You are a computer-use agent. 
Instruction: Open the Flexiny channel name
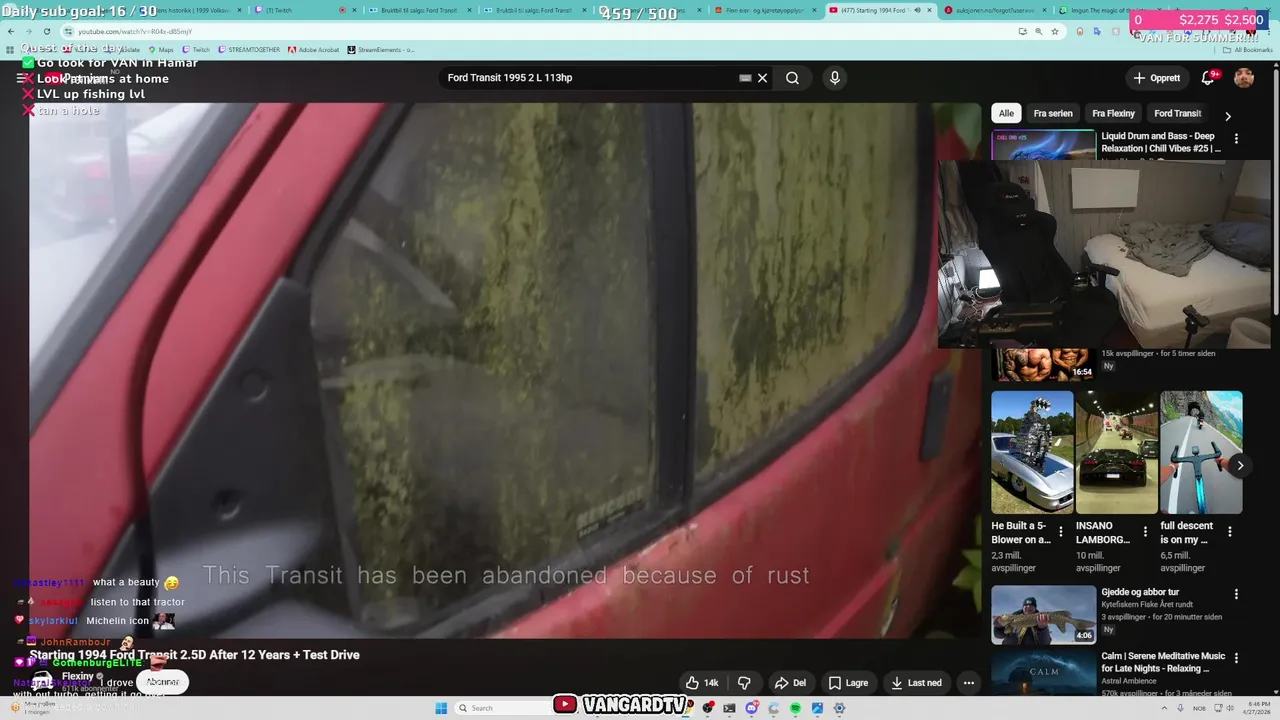click(78, 677)
